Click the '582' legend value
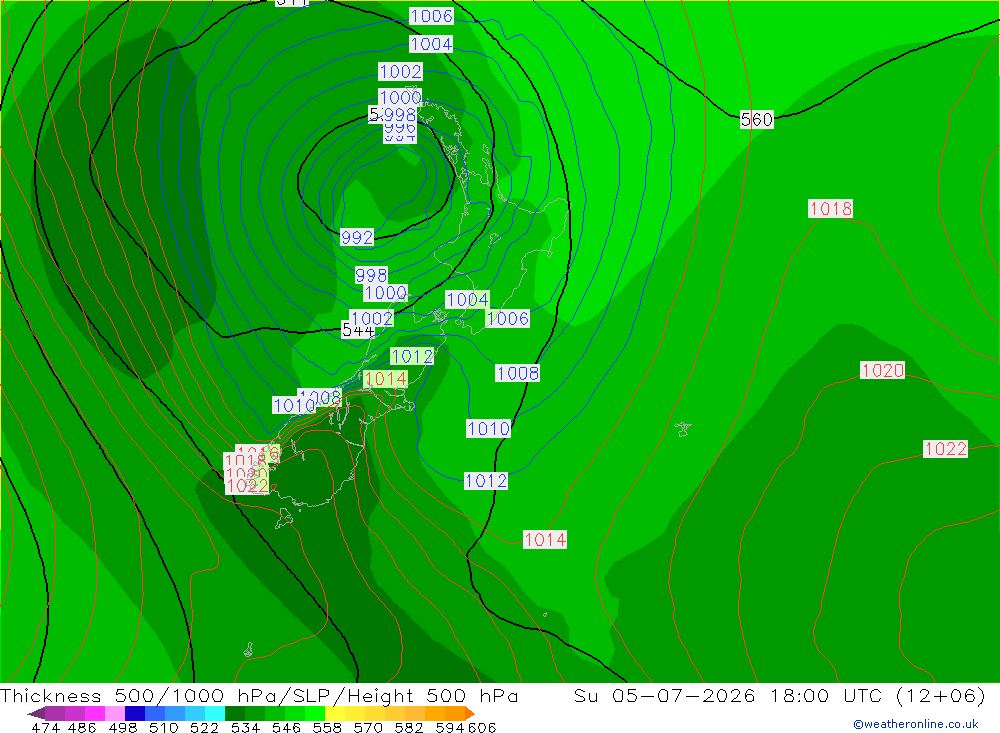The width and height of the screenshot is (1000, 733). pyautogui.click(x=409, y=727)
